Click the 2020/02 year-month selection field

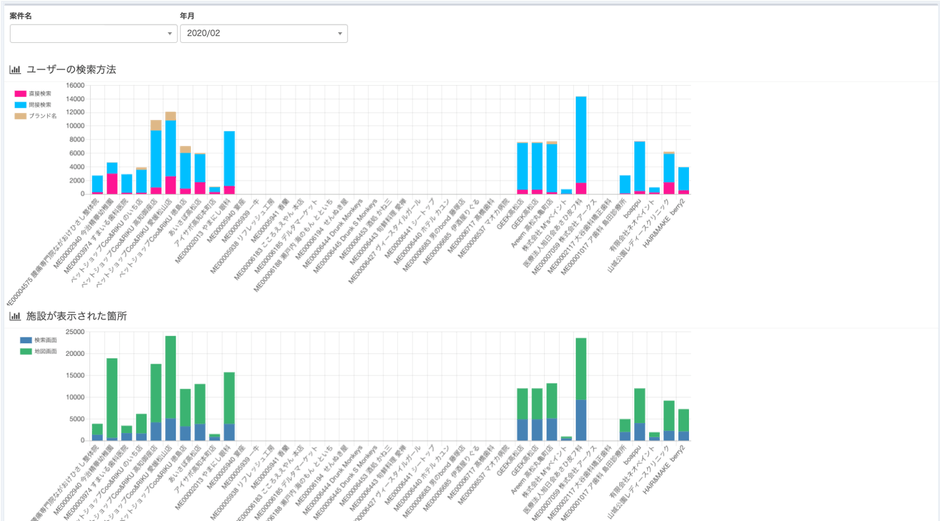pyautogui.click(x=255, y=34)
